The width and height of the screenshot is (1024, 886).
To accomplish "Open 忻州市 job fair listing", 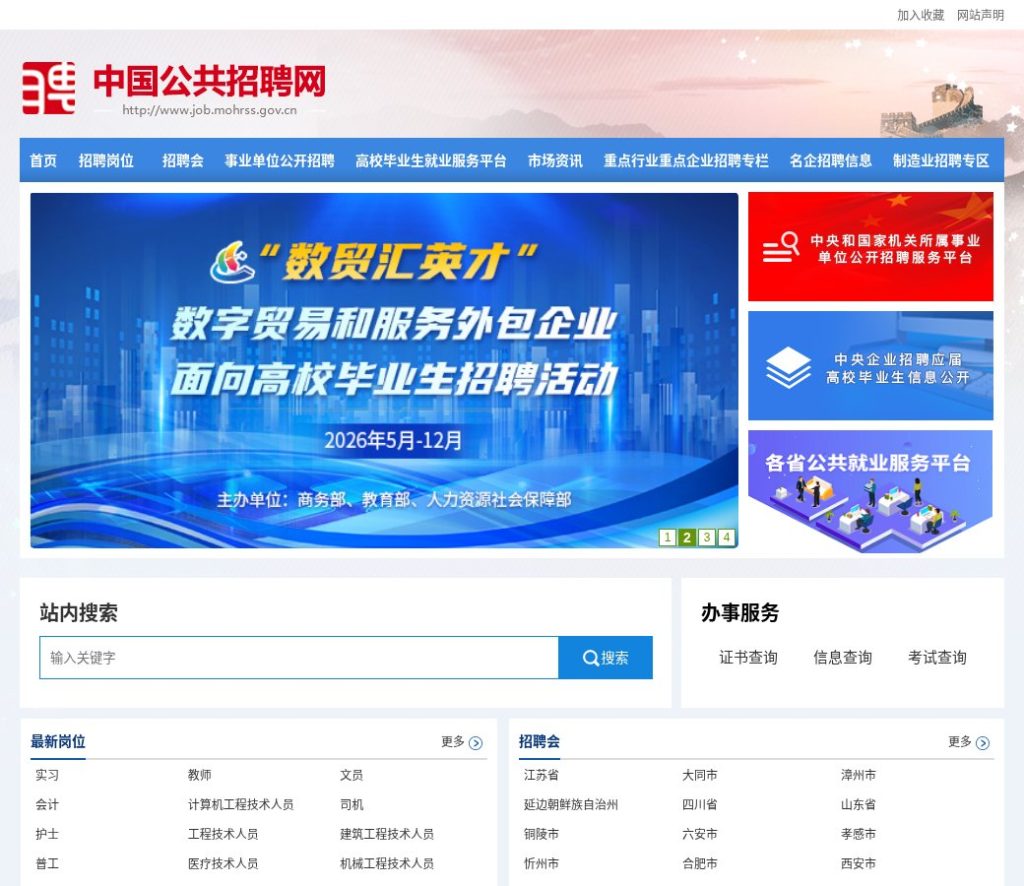I will 541,863.
